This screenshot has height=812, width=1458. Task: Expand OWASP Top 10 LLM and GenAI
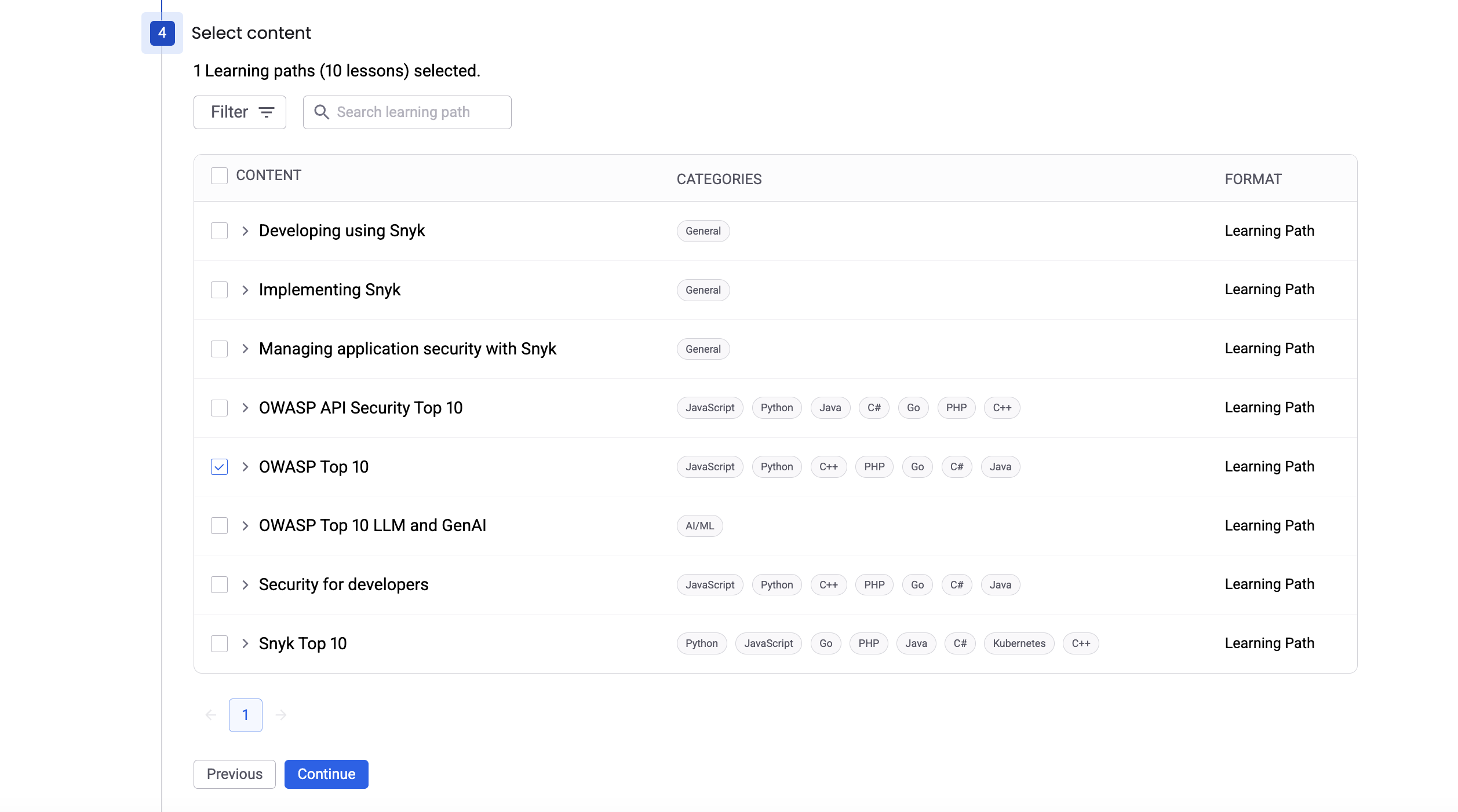245,526
